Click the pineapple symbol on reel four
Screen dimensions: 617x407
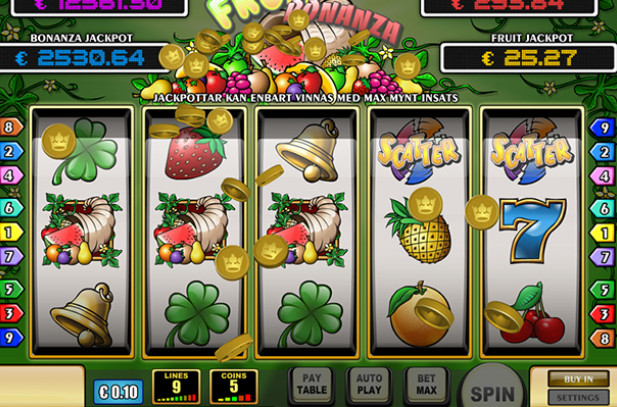pyautogui.click(x=419, y=231)
